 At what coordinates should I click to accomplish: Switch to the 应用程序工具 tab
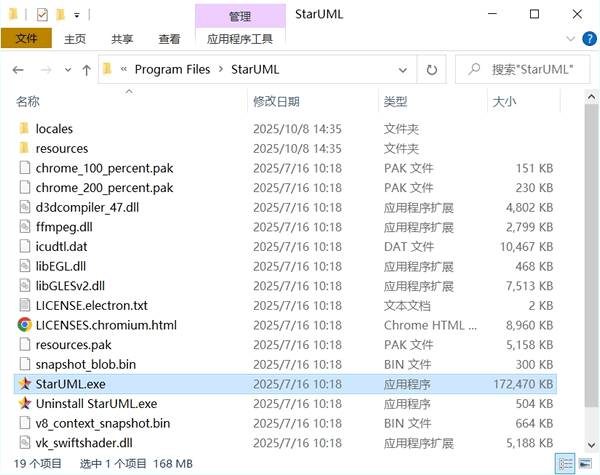pos(240,39)
